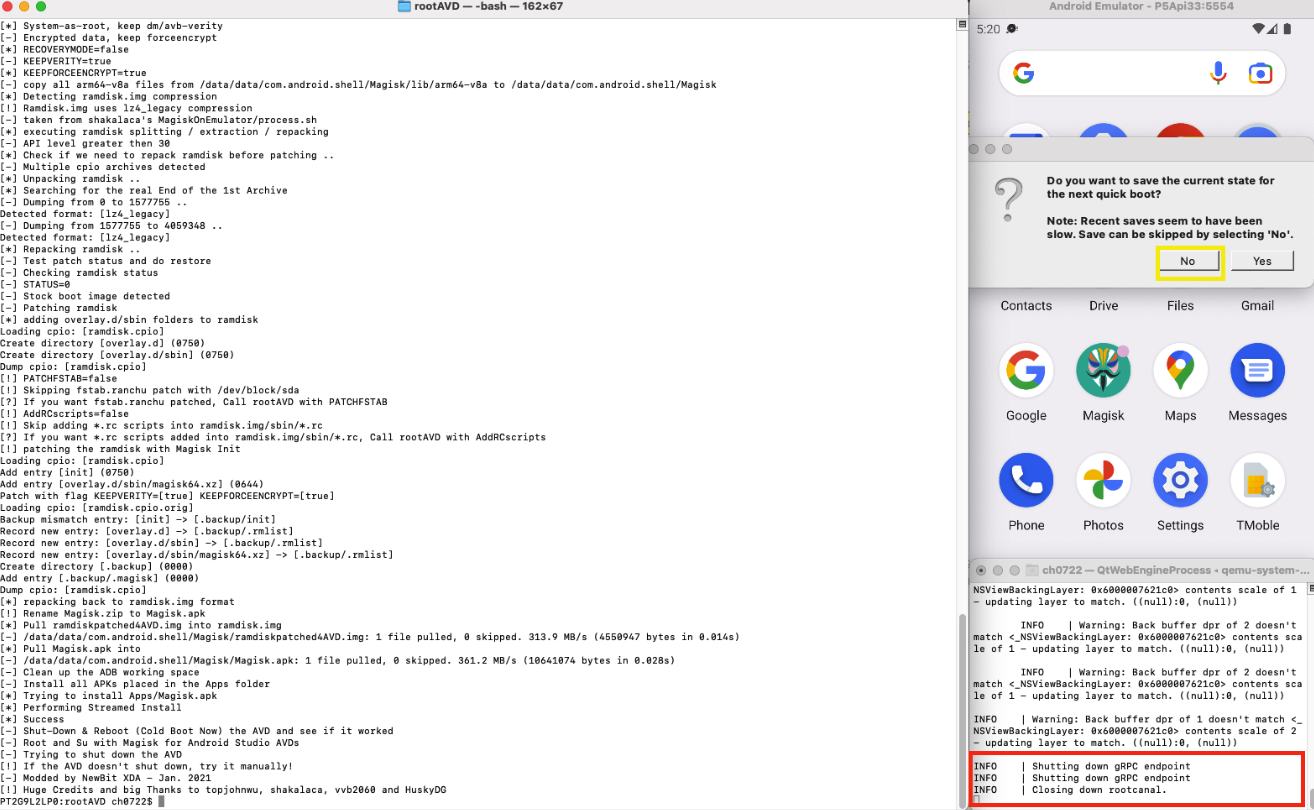Click the folder icon in ch0722 log title
The image size is (1314, 810).
pyautogui.click(x=1032, y=569)
